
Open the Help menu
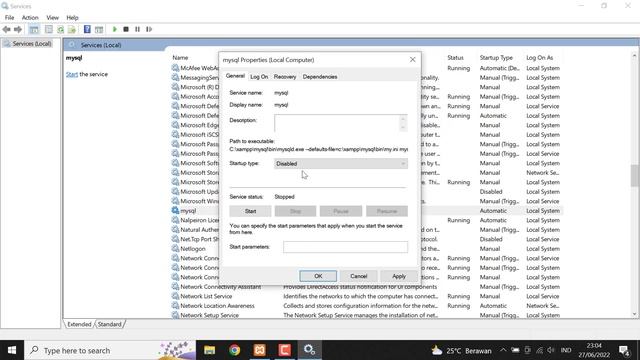[x=72, y=18]
